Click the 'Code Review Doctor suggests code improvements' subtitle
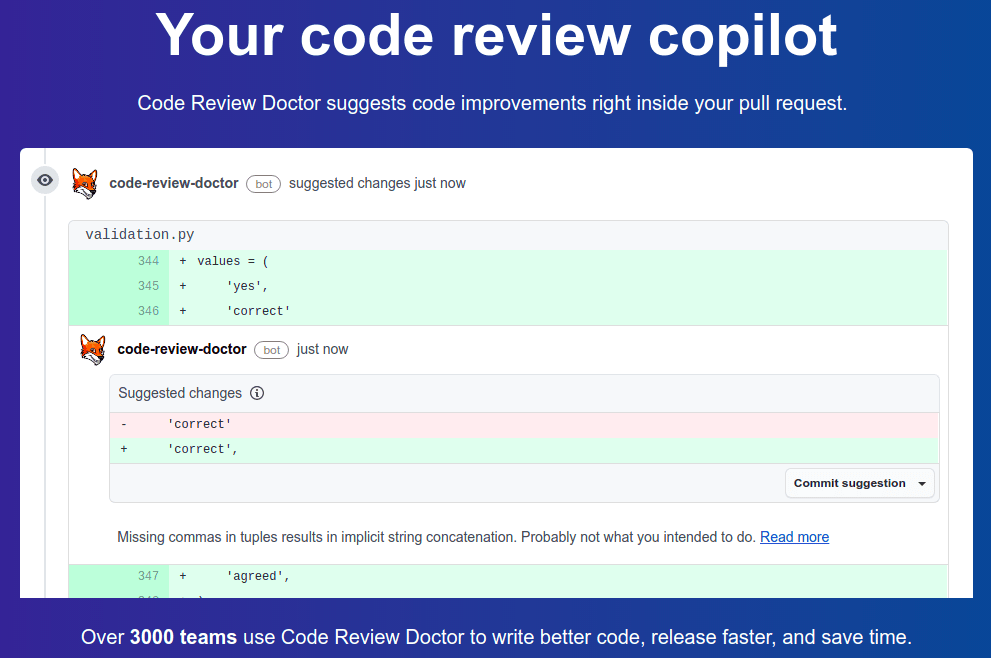Viewport: 991px width, 658px height. click(492, 103)
